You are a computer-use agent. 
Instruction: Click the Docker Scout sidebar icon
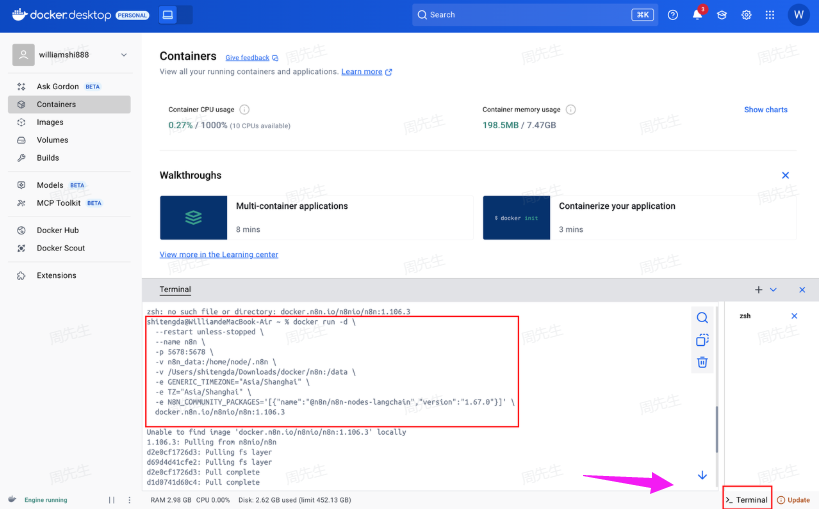tap(21, 248)
